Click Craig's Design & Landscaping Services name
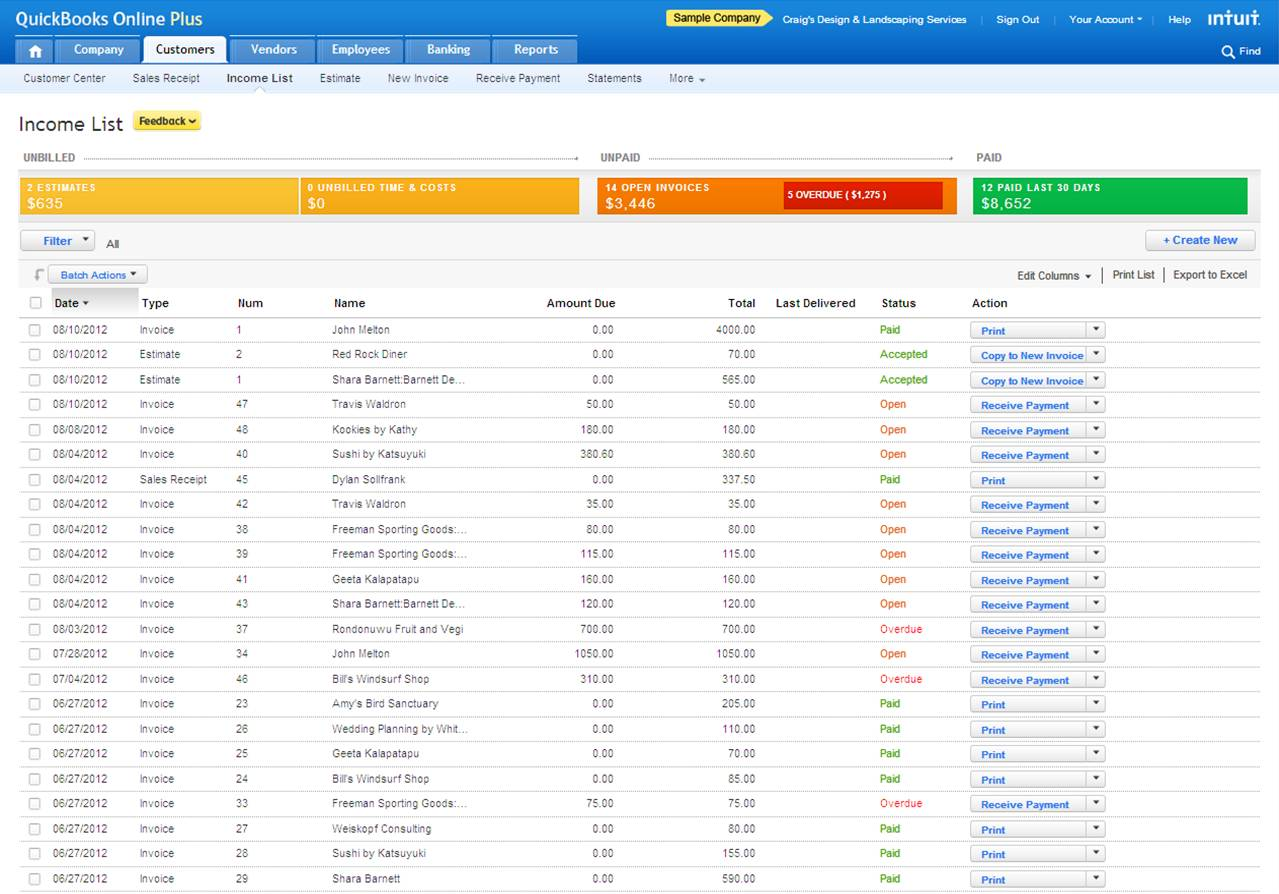This screenshot has height=894, width=1279. point(874,19)
